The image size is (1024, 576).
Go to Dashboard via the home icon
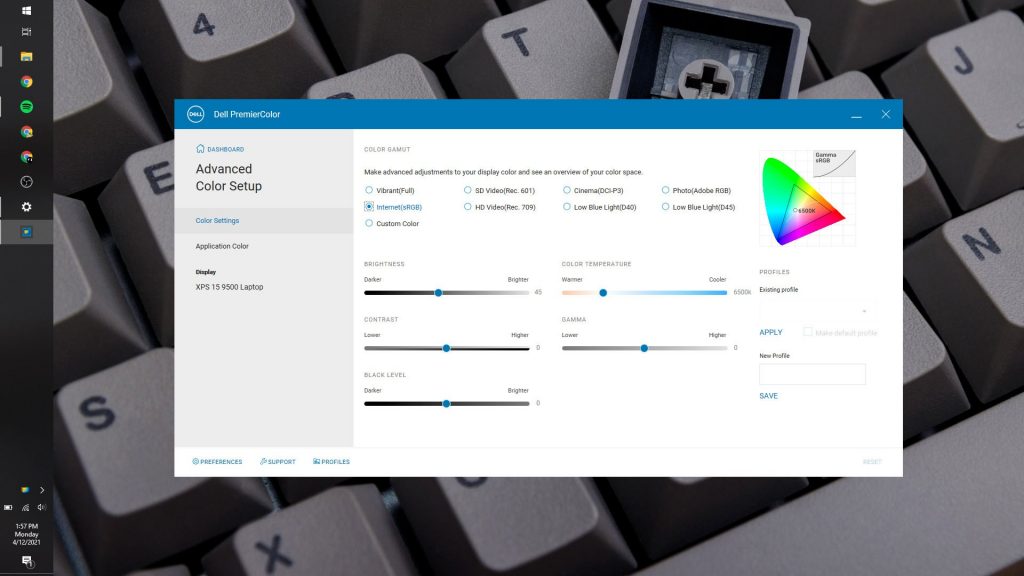tap(200, 149)
